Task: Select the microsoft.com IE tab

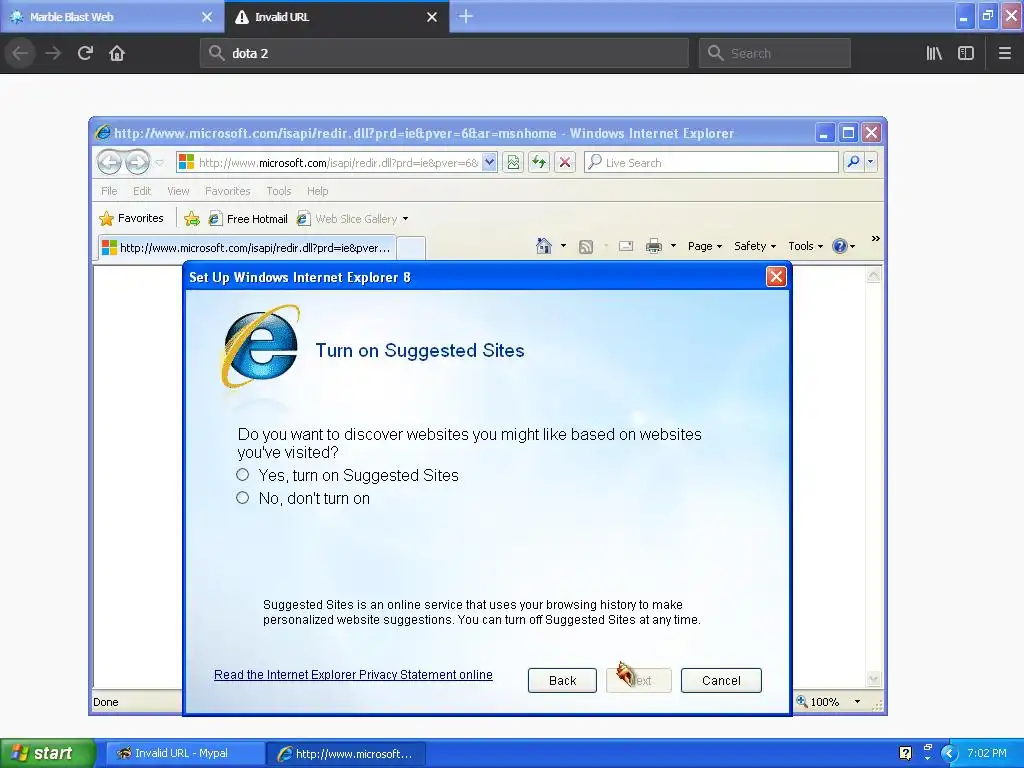Action: point(247,248)
